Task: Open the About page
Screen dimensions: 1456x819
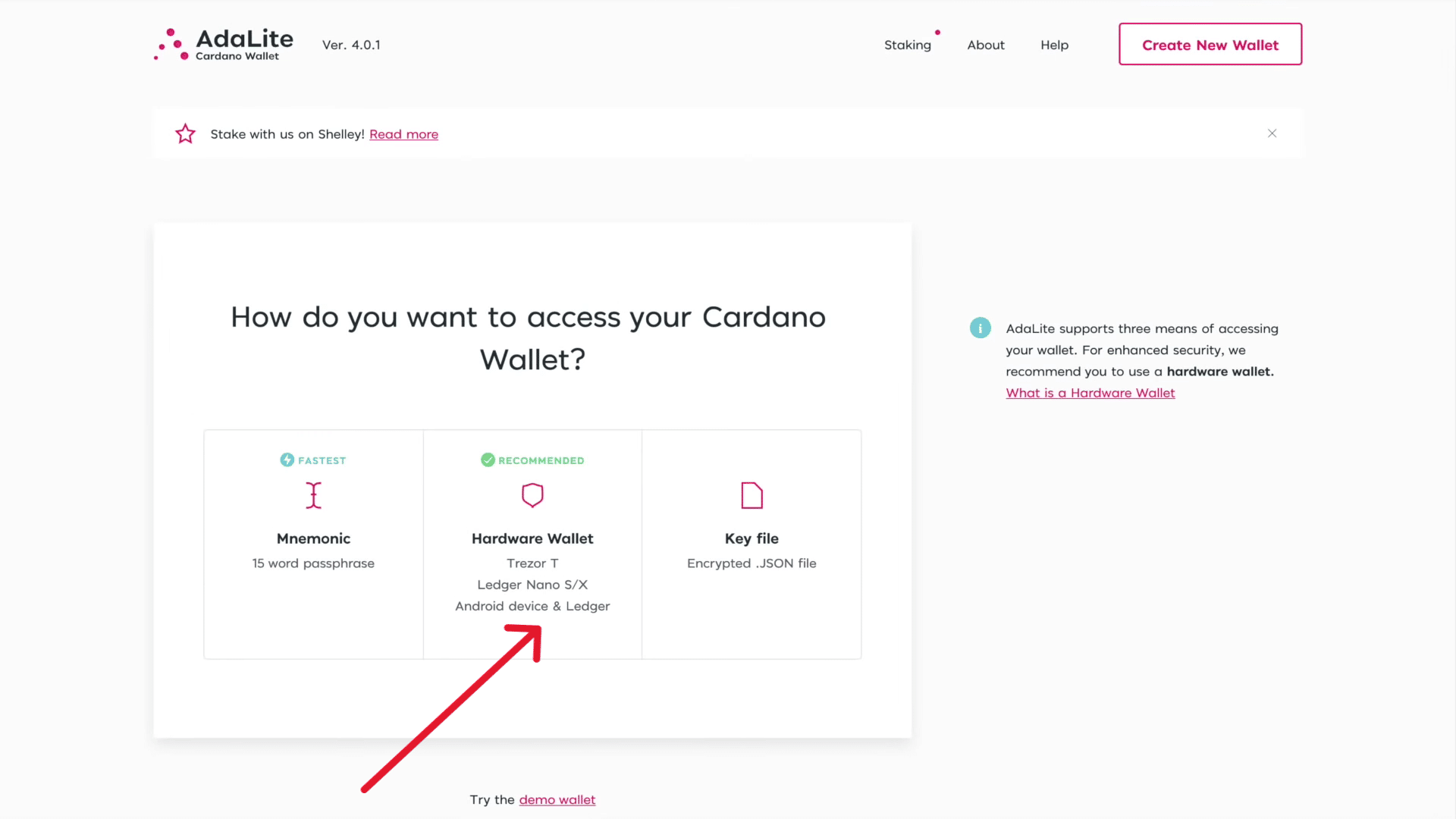Action: click(x=985, y=45)
